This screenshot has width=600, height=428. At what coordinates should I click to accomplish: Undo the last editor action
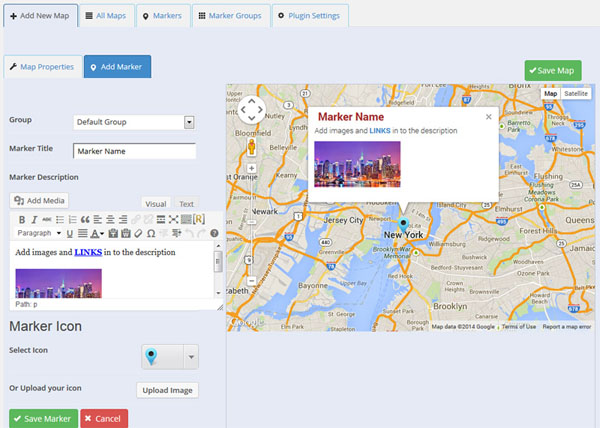click(x=189, y=233)
